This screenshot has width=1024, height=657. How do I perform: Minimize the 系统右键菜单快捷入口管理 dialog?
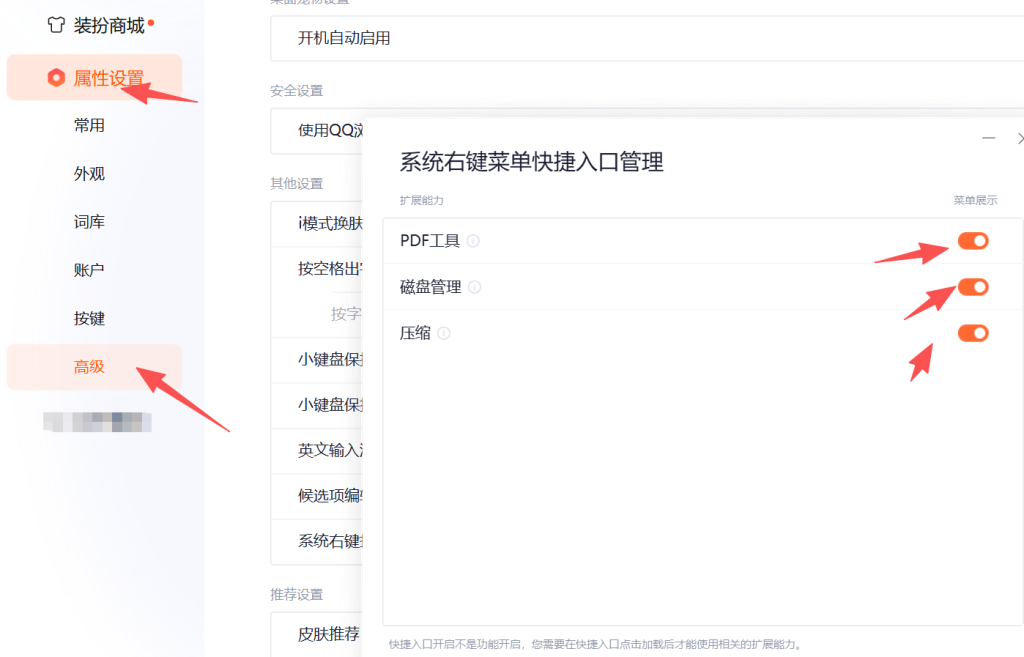[988, 138]
